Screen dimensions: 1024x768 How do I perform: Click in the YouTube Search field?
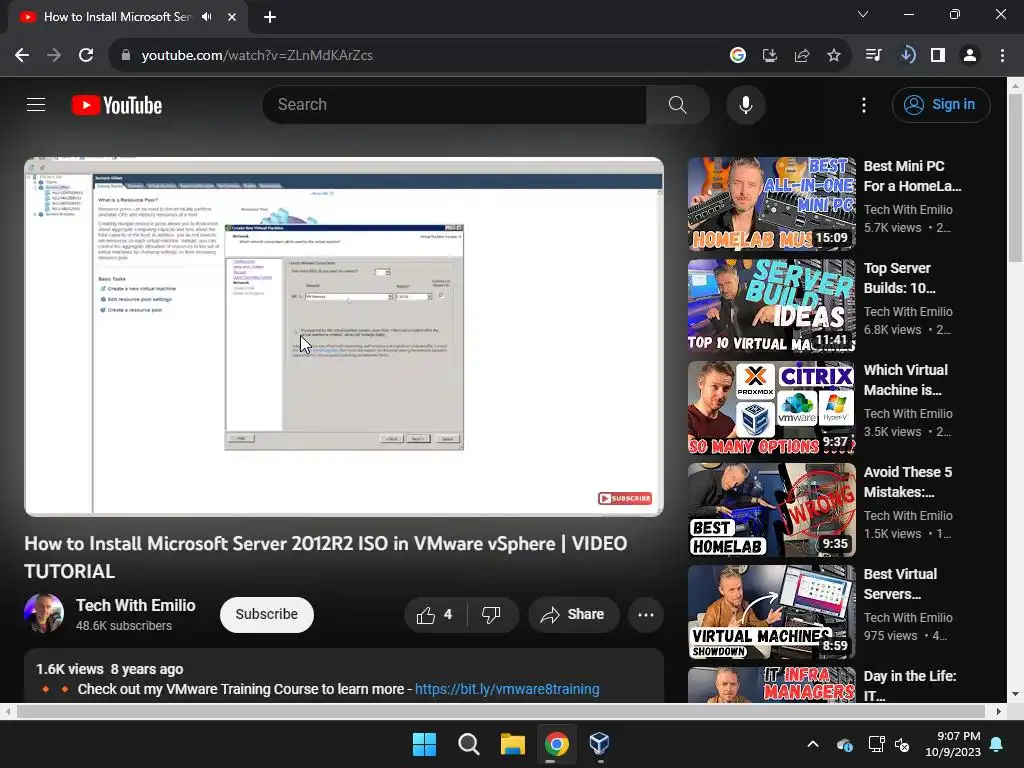(x=454, y=104)
